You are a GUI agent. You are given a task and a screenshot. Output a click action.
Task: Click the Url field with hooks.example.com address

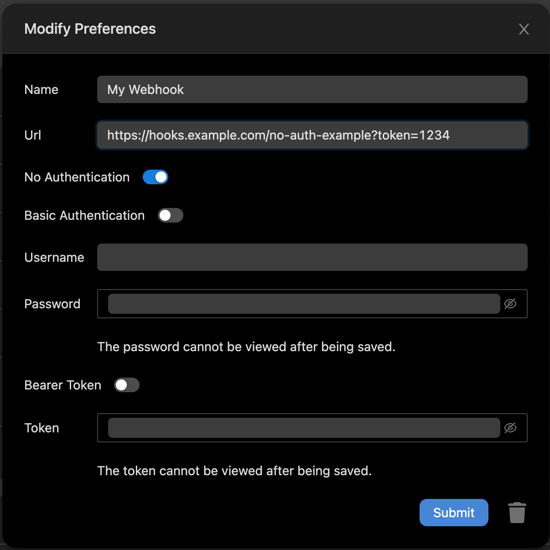[312, 135]
